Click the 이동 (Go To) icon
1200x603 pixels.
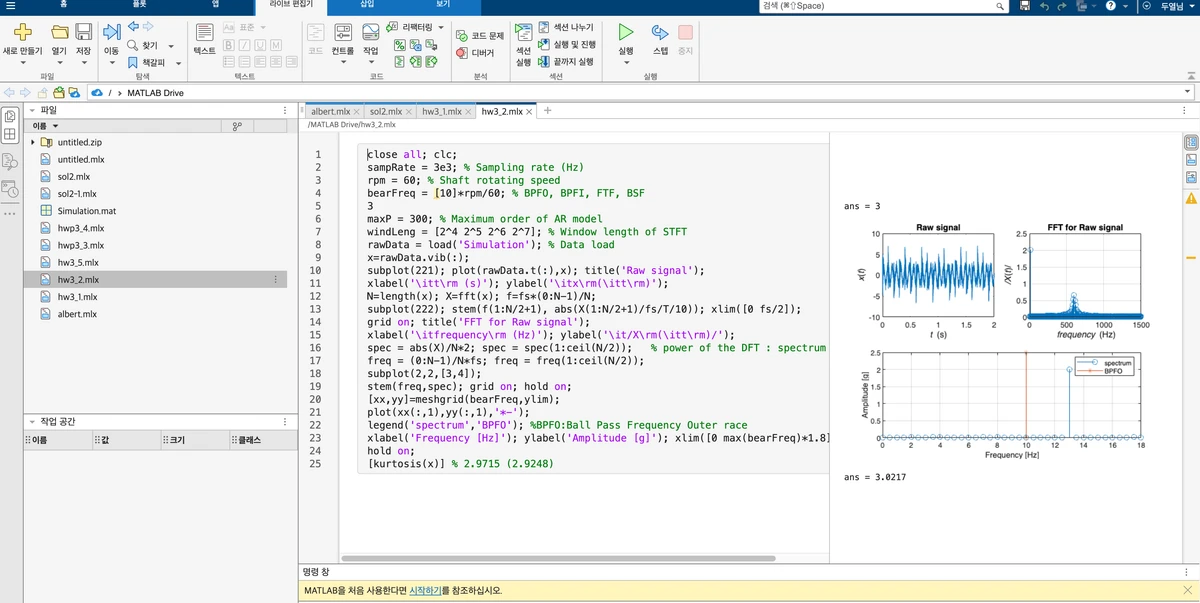click(x=111, y=30)
